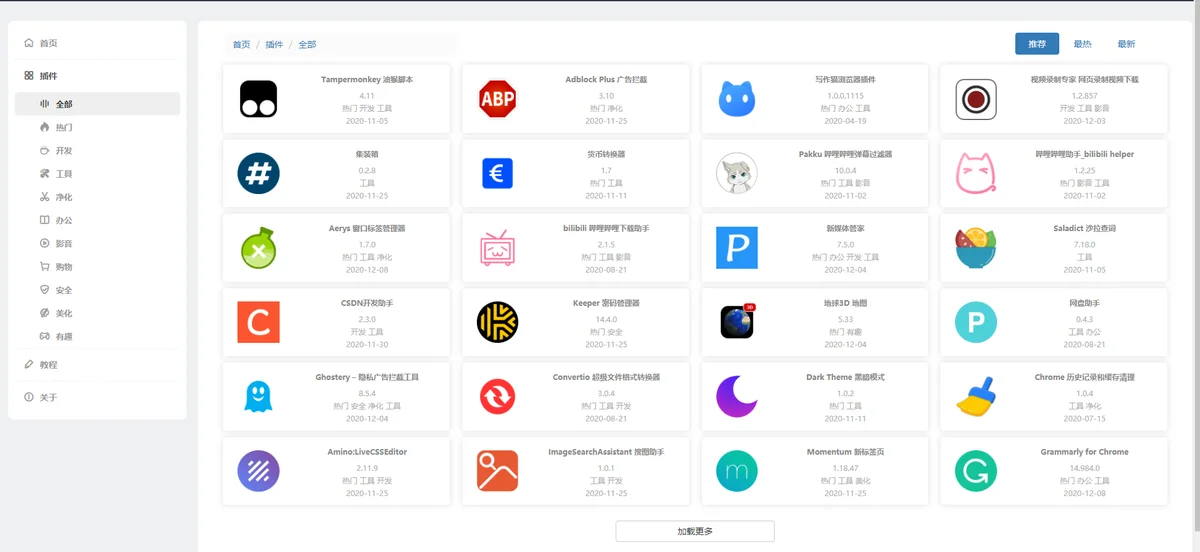Select 全部 category in sidebar
This screenshot has width=1200, height=552.
pyautogui.click(x=97, y=104)
